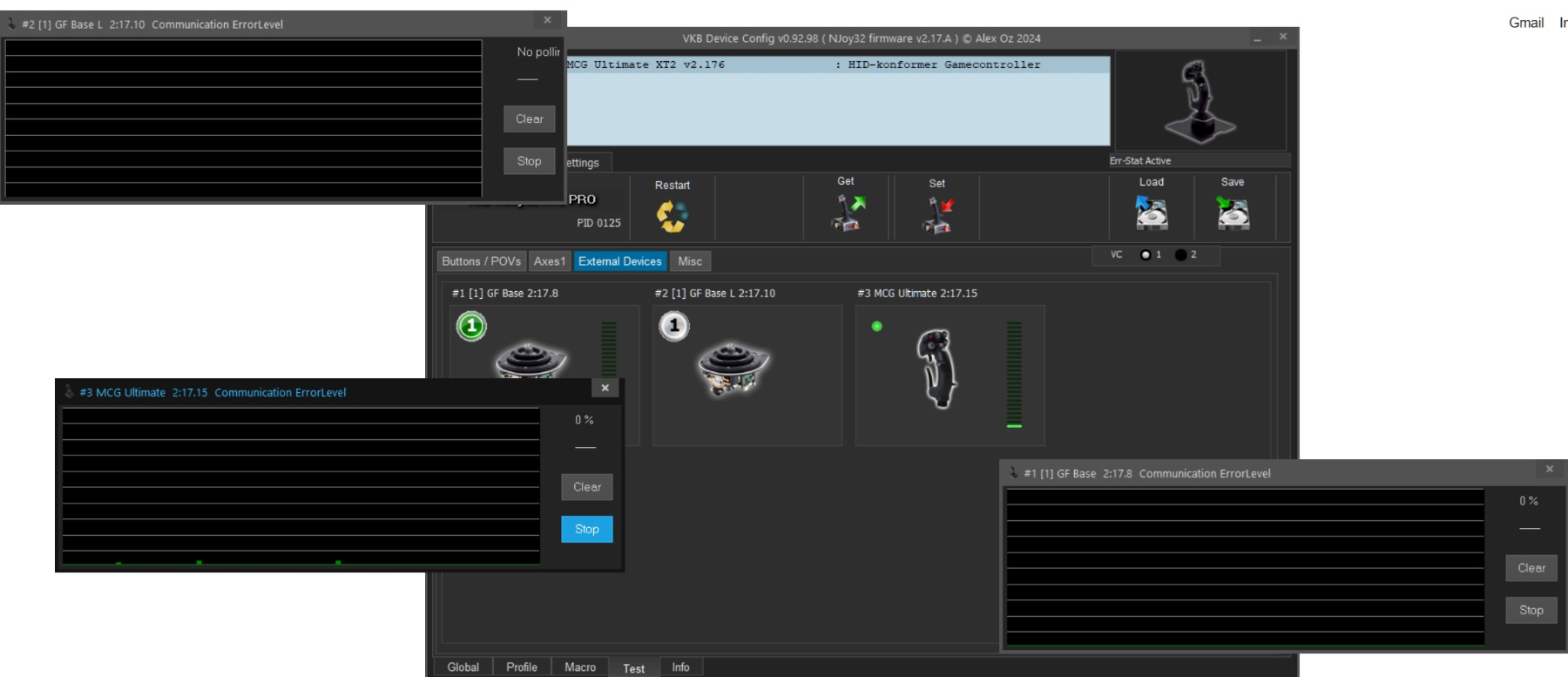
Task: Clear the #2 GF Base L error graph
Action: 530,119
